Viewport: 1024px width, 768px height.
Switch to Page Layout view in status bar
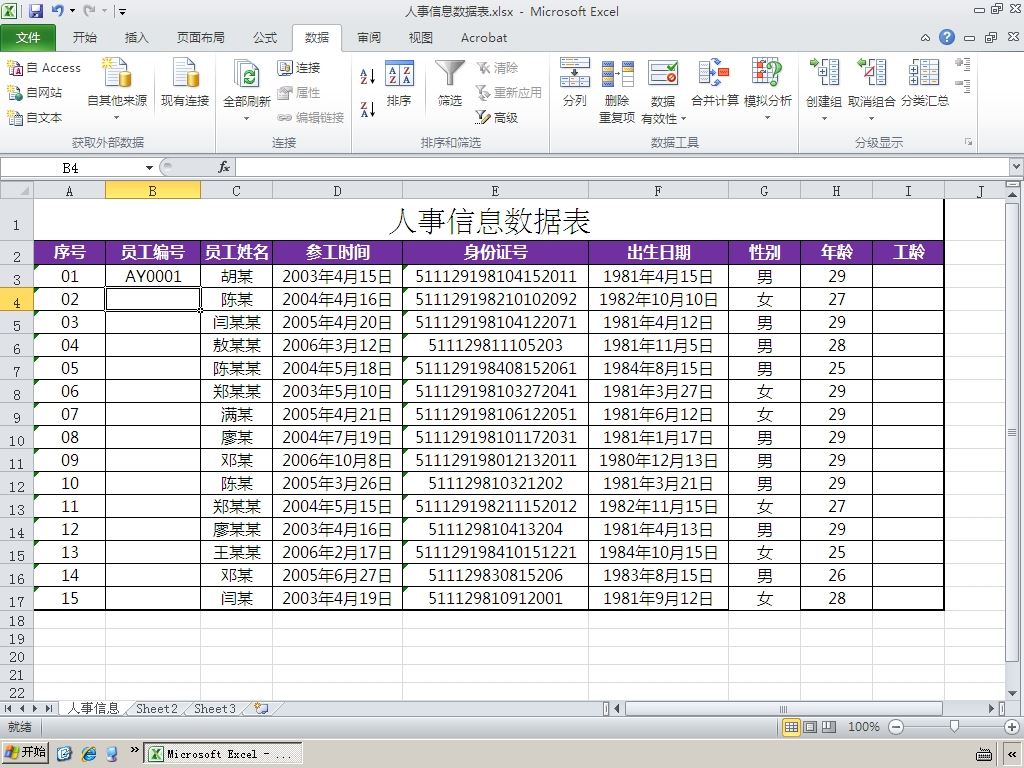coord(810,727)
